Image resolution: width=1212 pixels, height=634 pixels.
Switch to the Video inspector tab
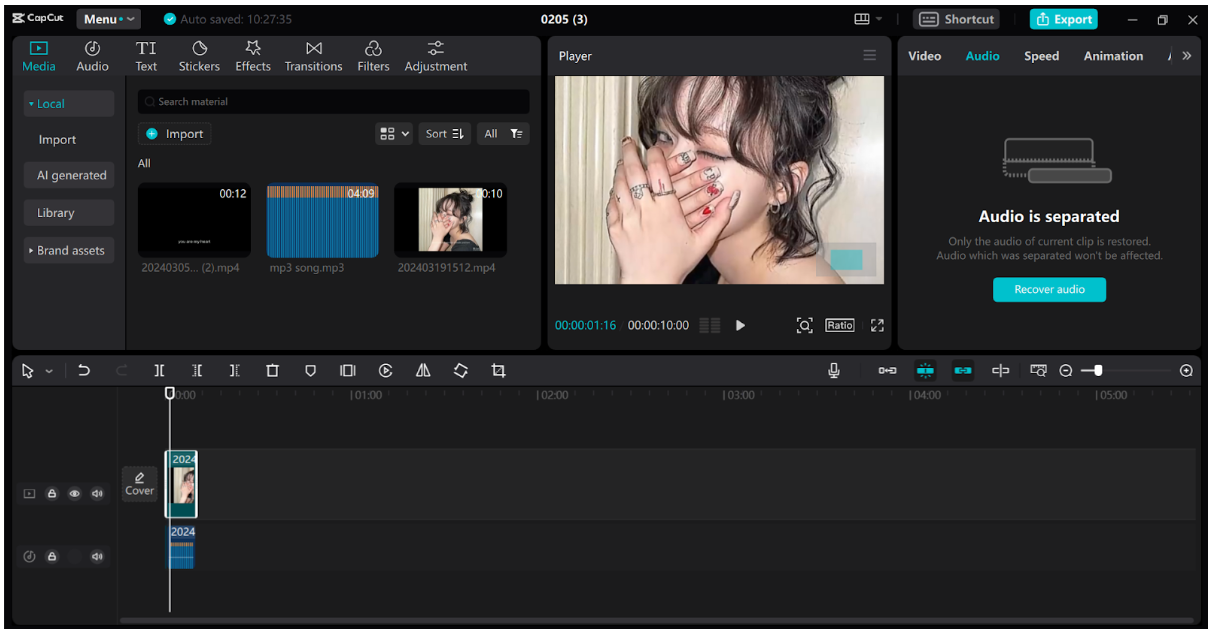tap(924, 56)
